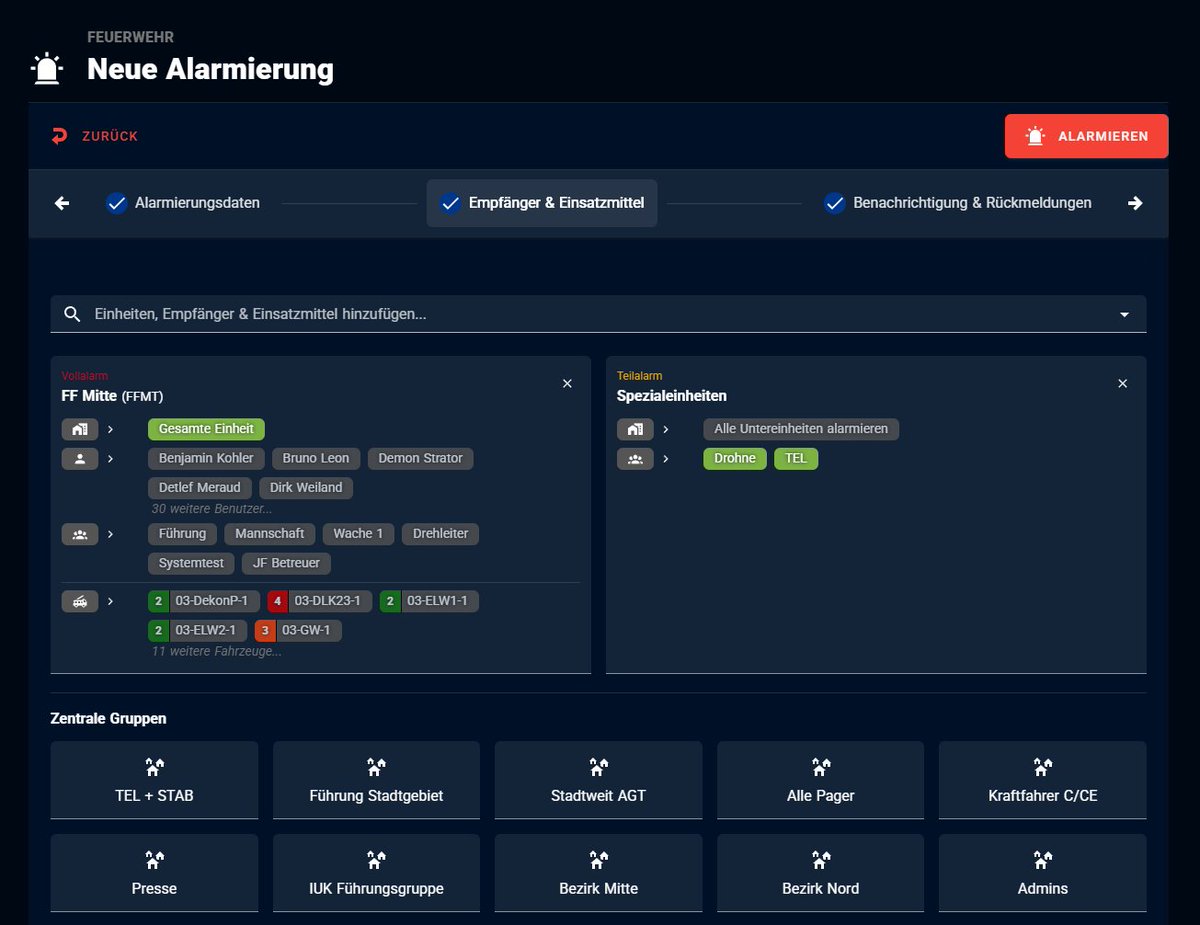Select vehicle 03-DLK23-1
Screen dimensions: 1200x925
[x=320, y=602]
